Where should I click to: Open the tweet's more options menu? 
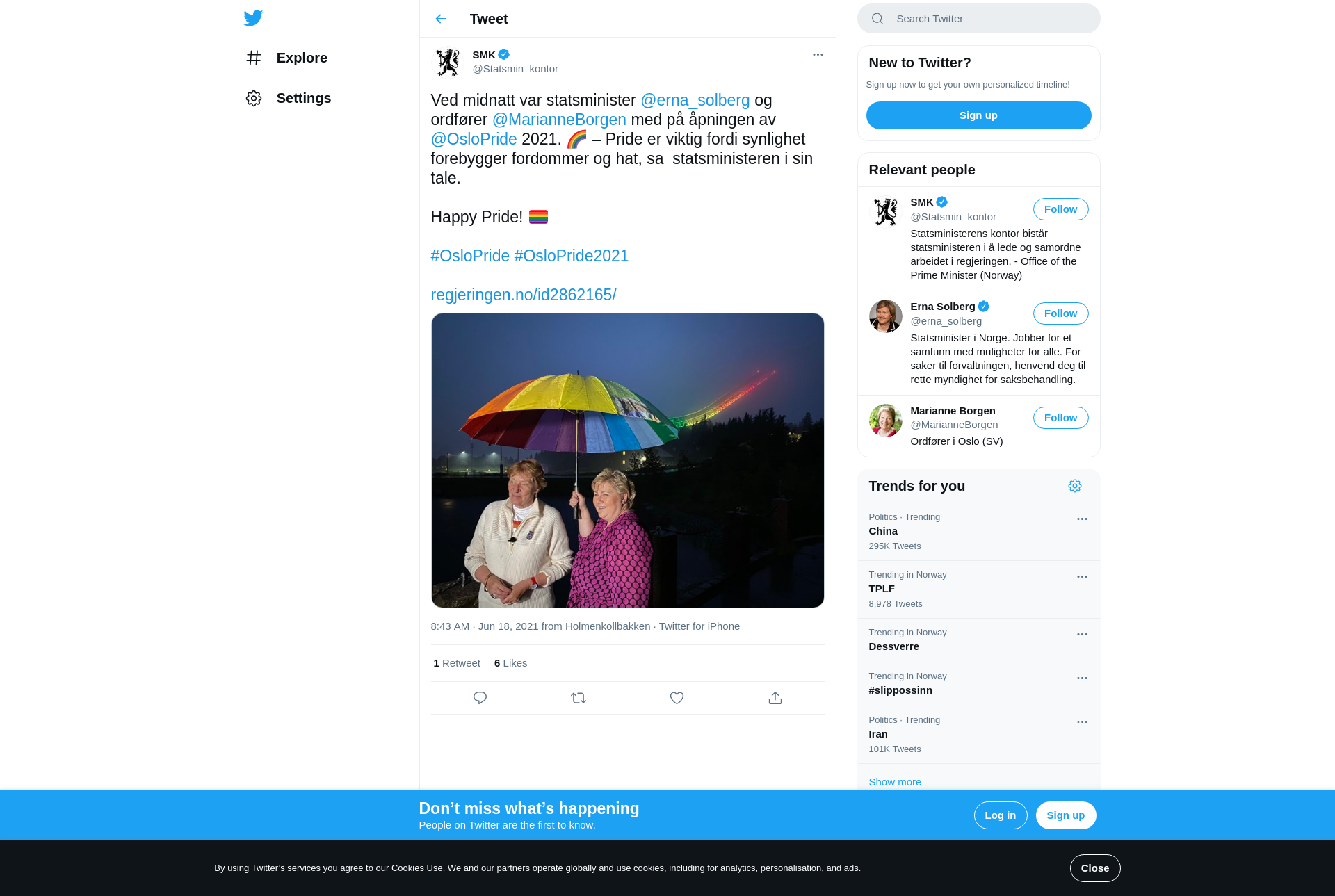coord(818,54)
